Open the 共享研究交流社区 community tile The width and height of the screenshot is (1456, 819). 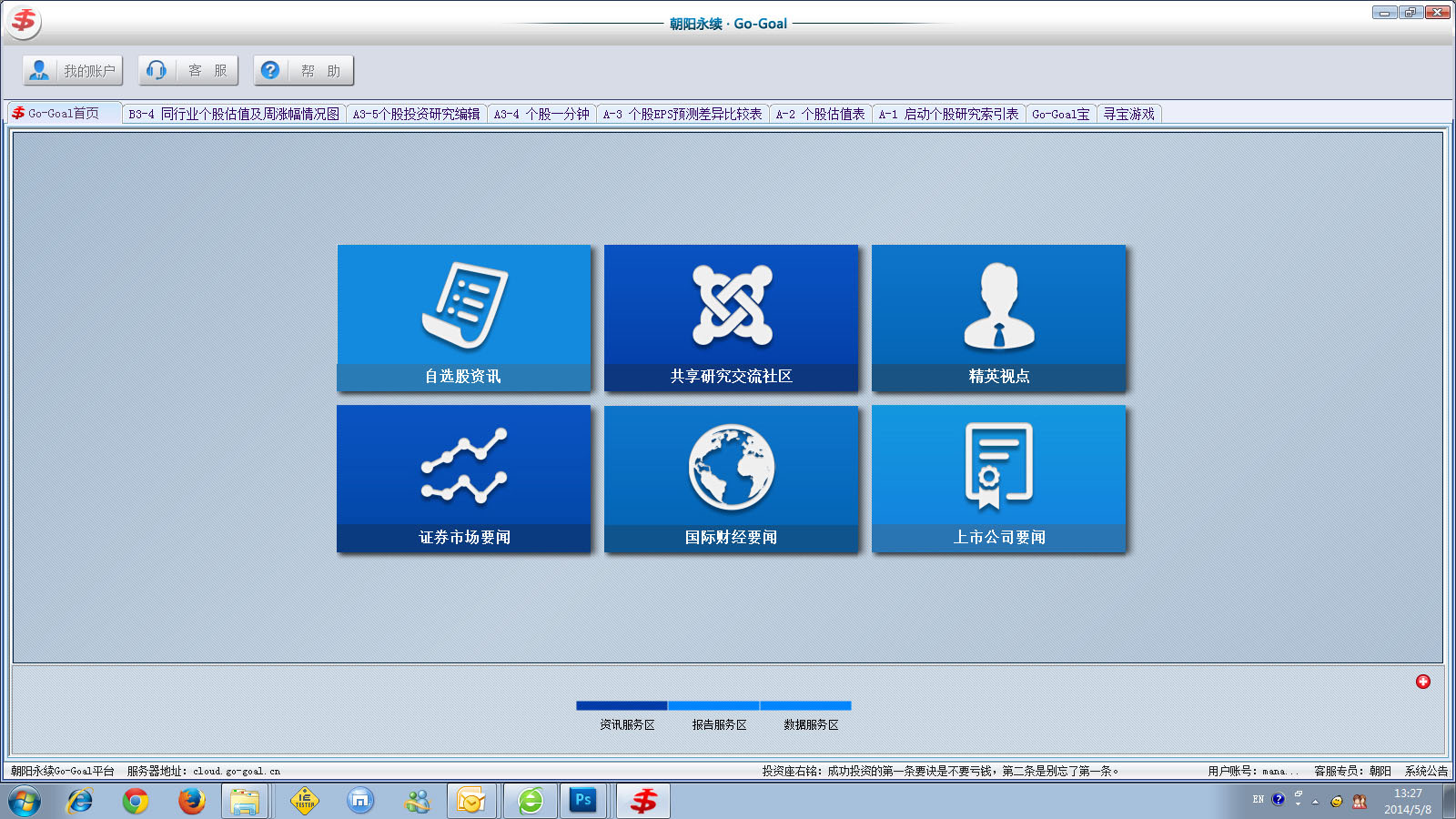click(732, 318)
